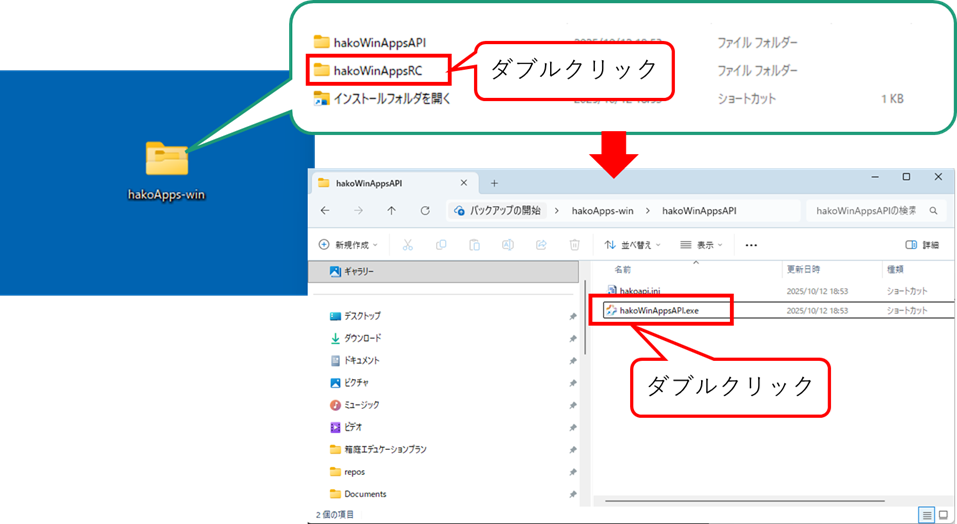Toggle the 詳細 details pane button
Viewport: 957px width, 524px height.
click(922, 245)
